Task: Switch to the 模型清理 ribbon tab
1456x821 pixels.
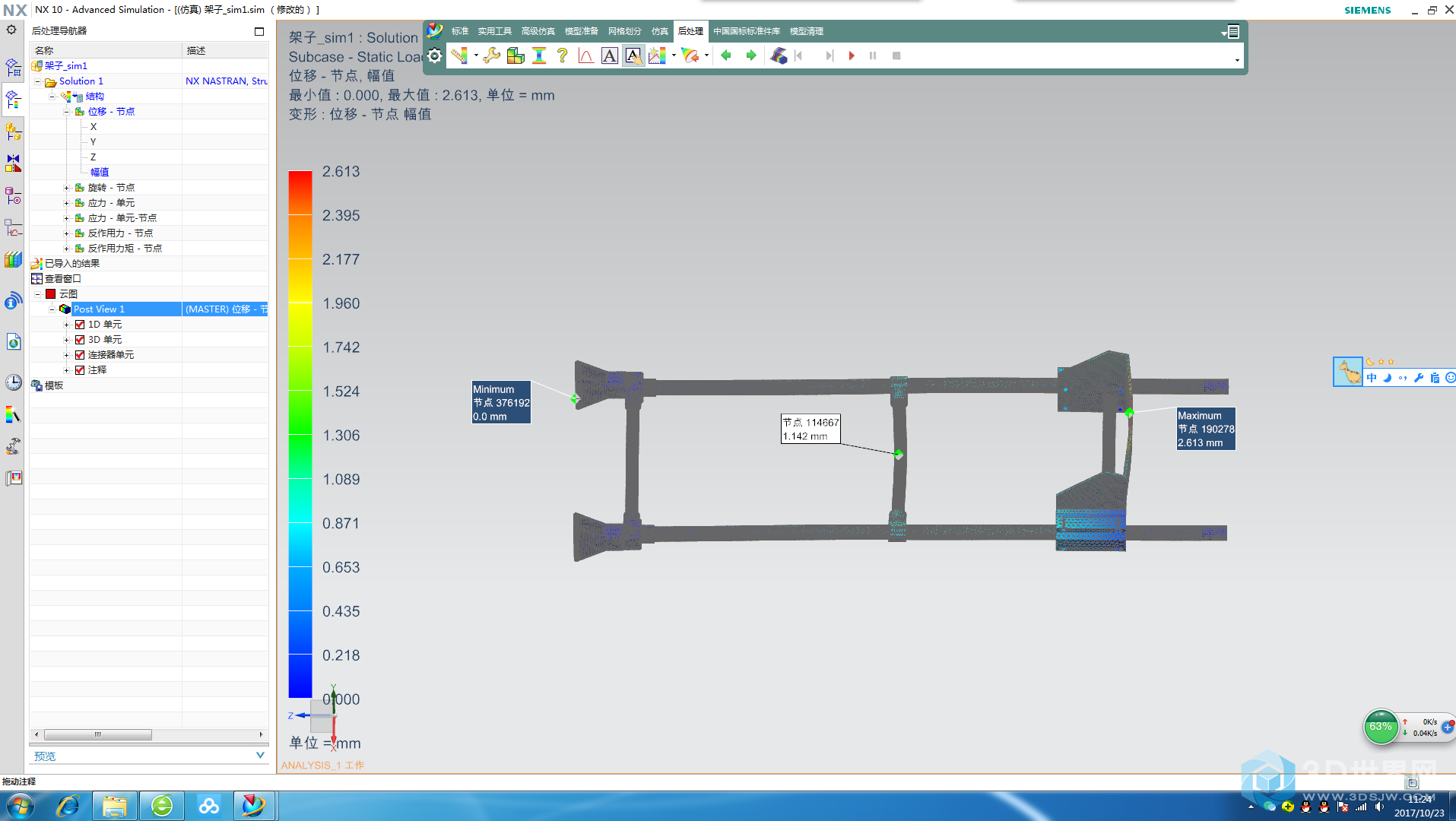Action: pyautogui.click(x=807, y=31)
